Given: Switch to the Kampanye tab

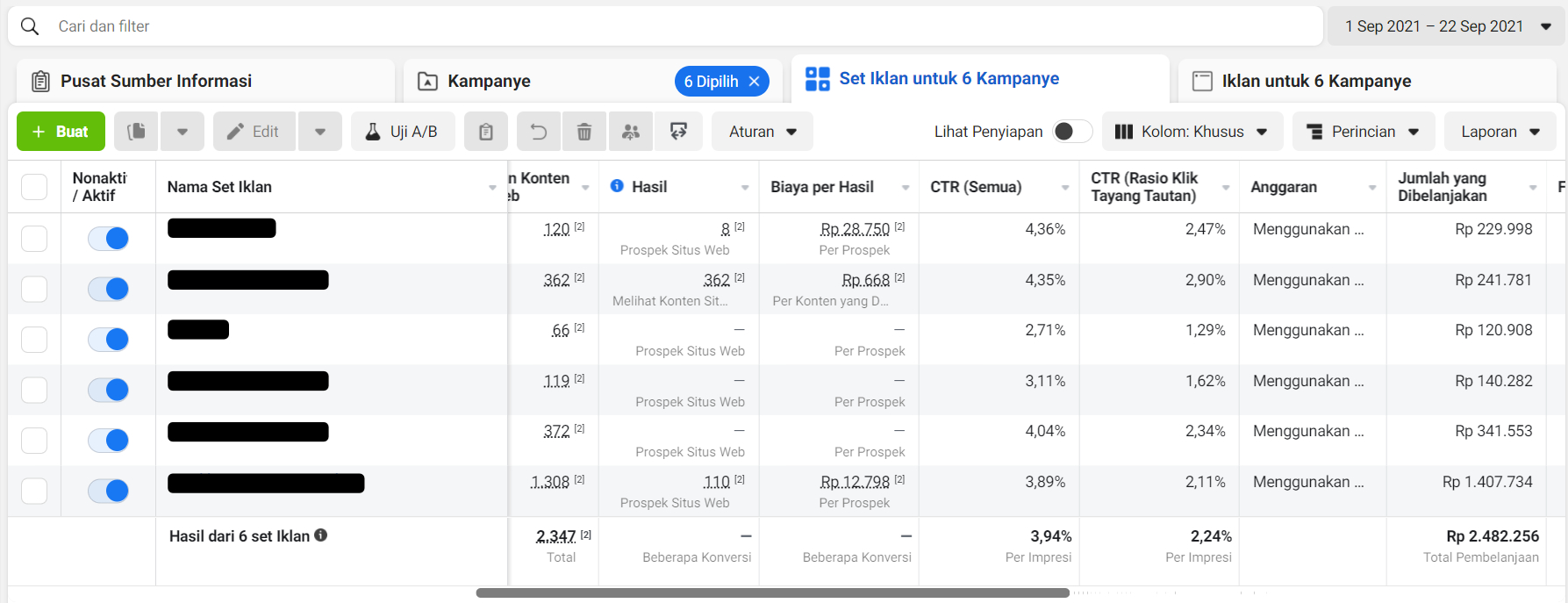Looking at the screenshot, I should pos(489,82).
